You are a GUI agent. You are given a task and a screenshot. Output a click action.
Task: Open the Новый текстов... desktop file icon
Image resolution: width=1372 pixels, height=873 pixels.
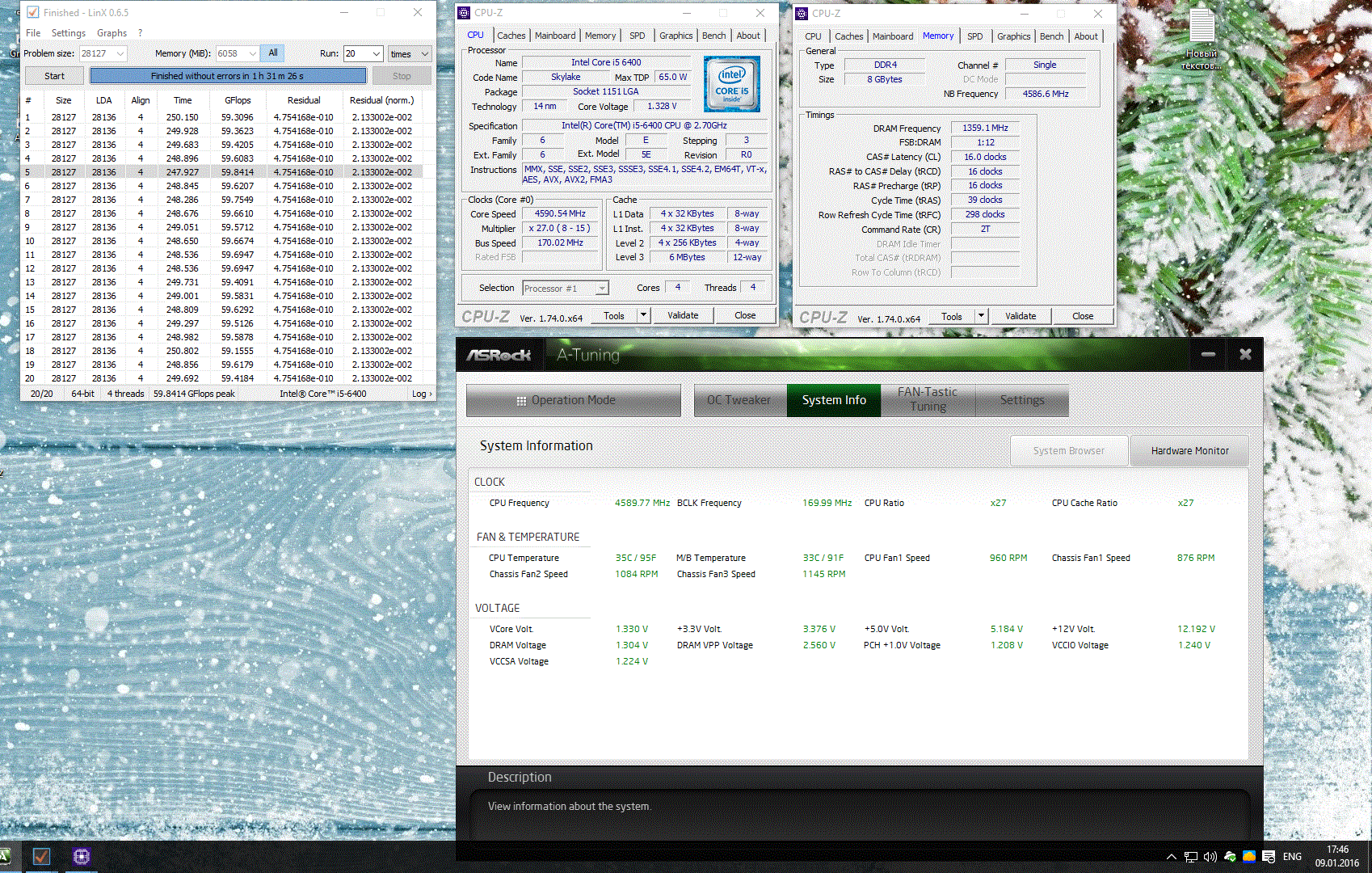click(x=1201, y=38)
